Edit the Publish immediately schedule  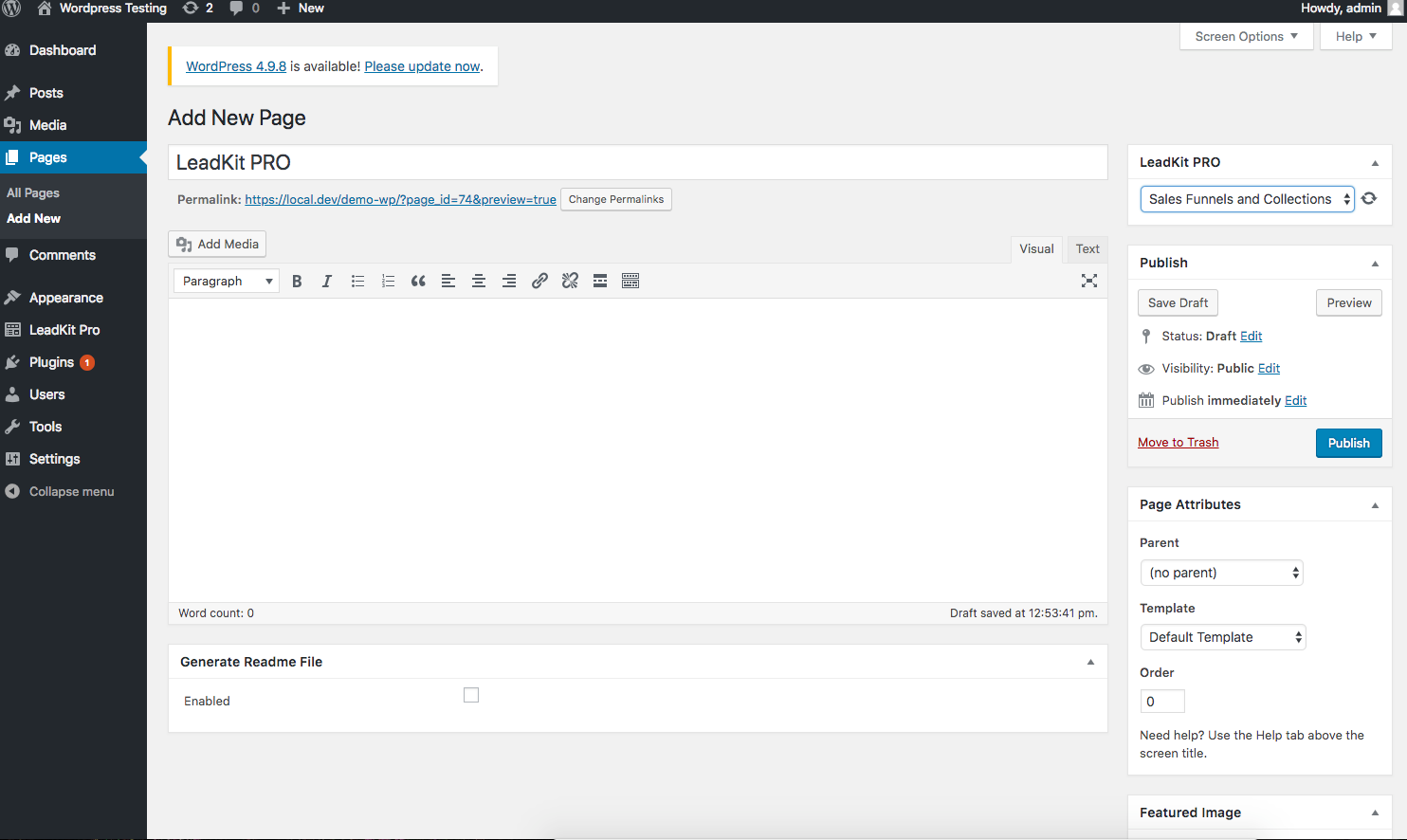point(1295,400)
